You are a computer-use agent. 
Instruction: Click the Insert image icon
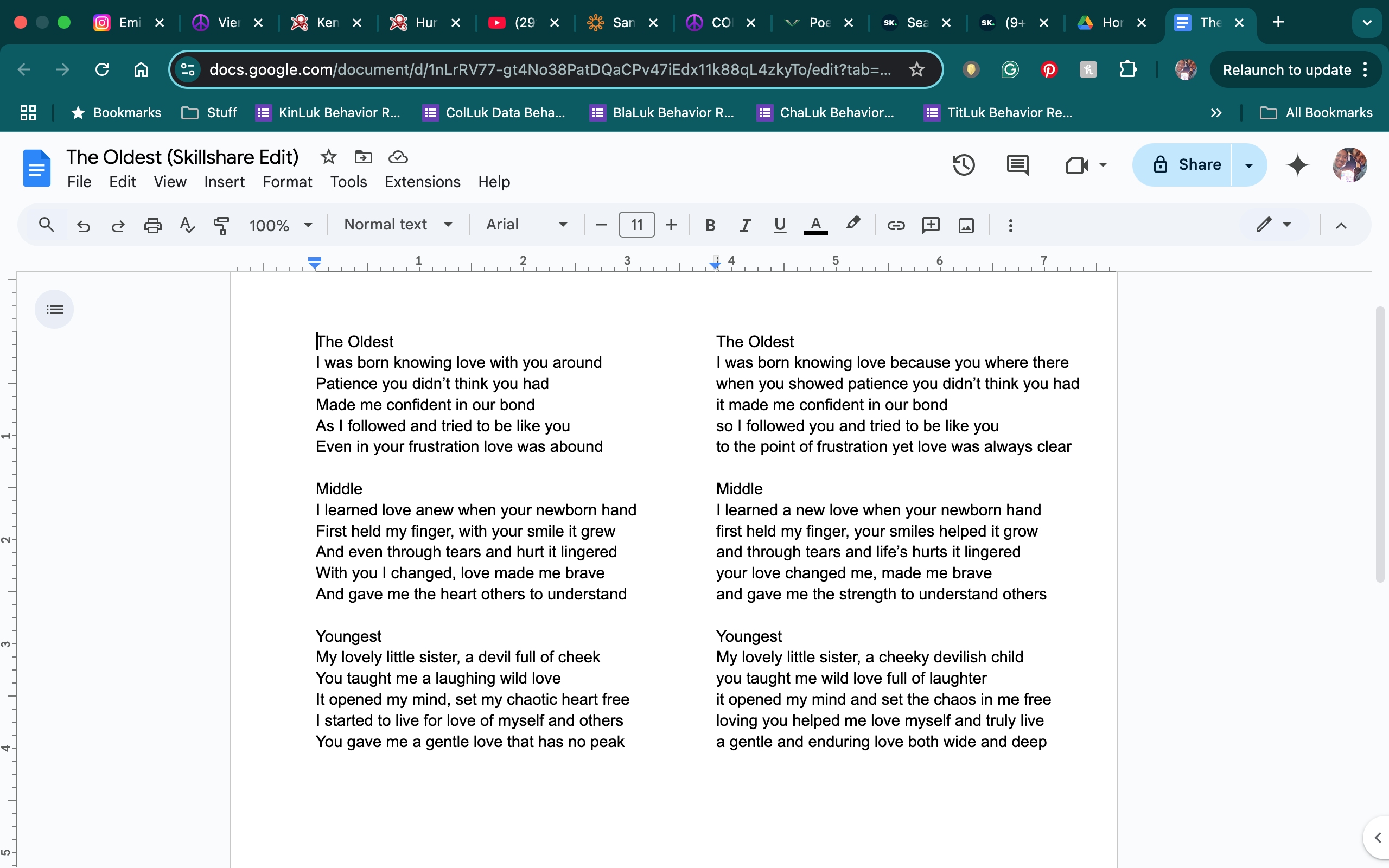966,225
